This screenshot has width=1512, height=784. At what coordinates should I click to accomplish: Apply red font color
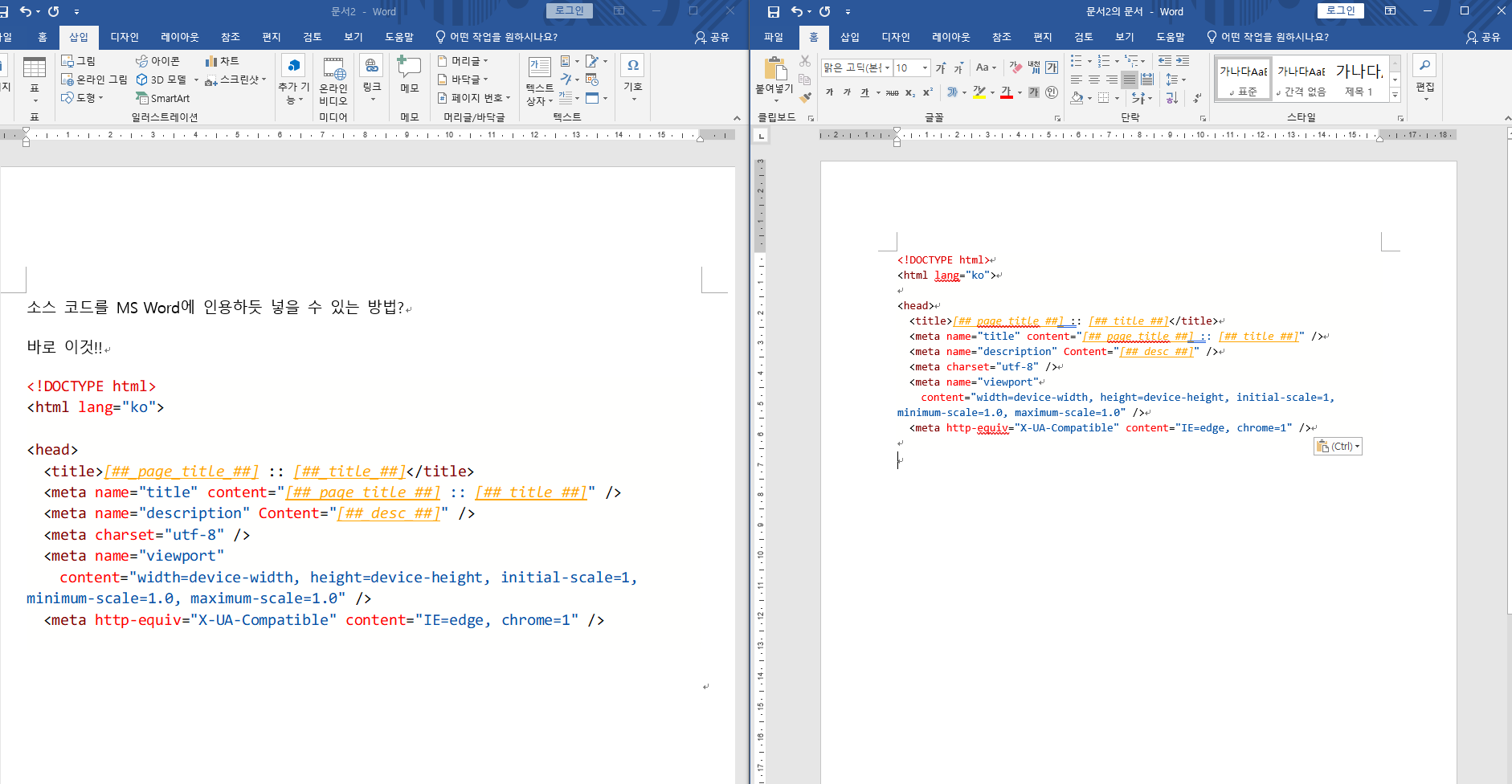click(1007, 92)
